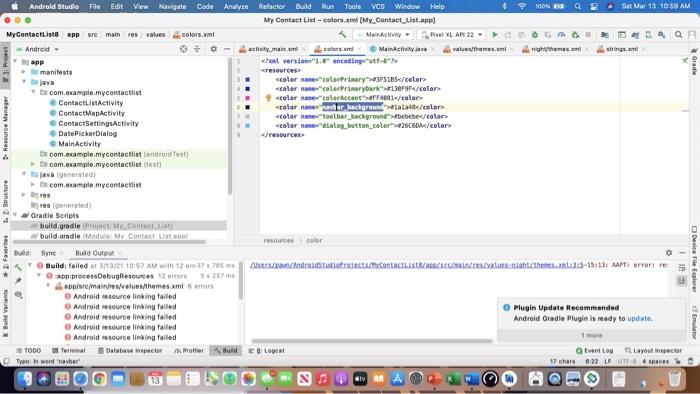
Task: Click scroll-to-end icon beside build output
Action: [682, 281]
